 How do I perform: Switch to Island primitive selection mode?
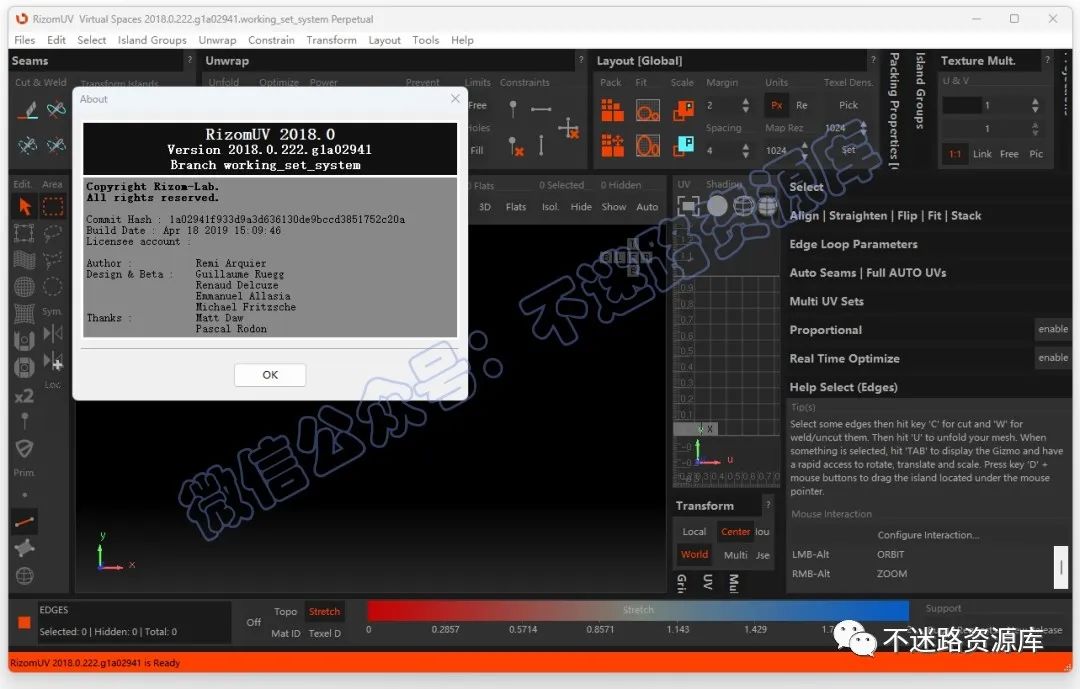click(x=25, y=548)
